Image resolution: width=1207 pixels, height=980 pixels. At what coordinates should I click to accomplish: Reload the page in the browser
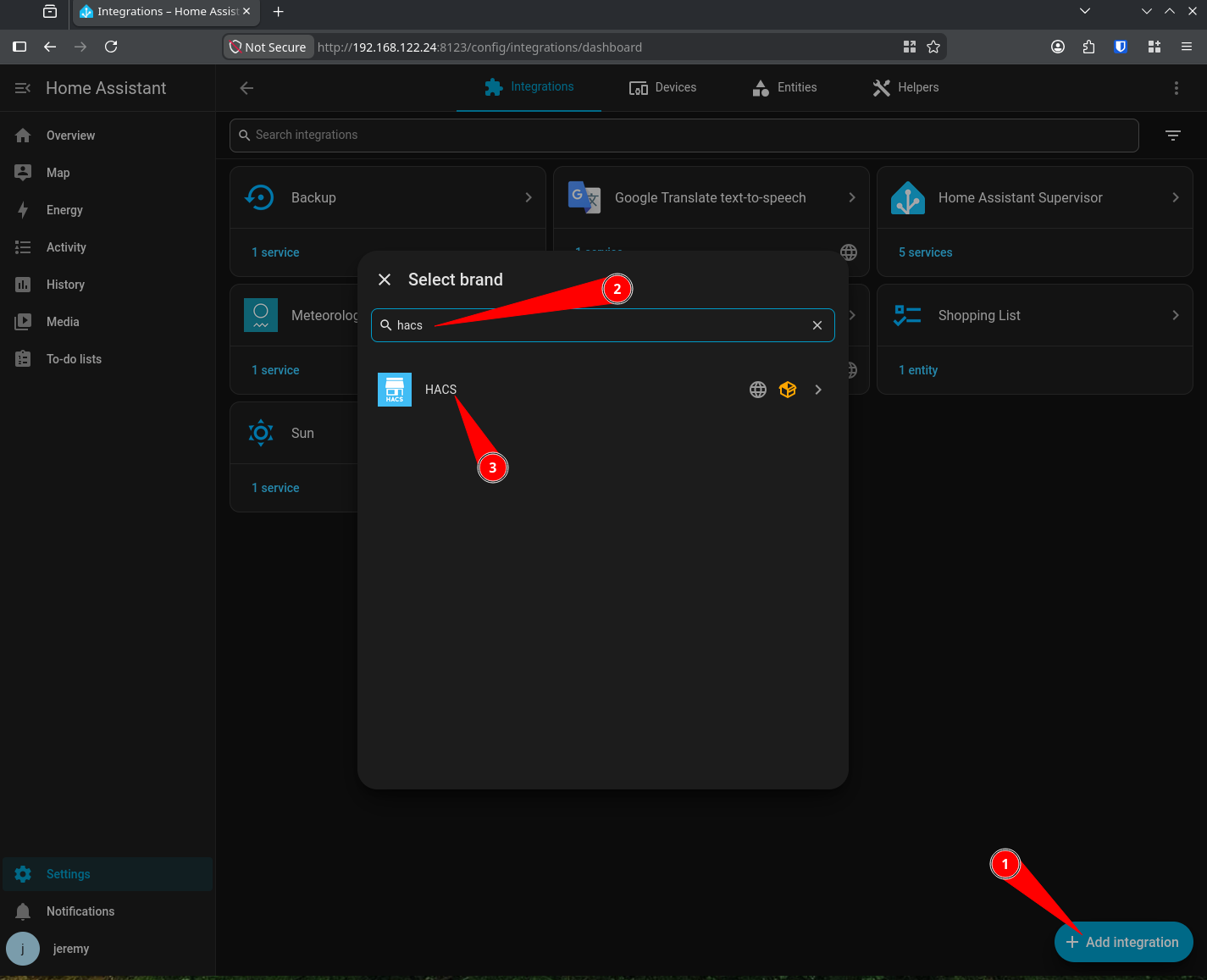coord(111,47)
